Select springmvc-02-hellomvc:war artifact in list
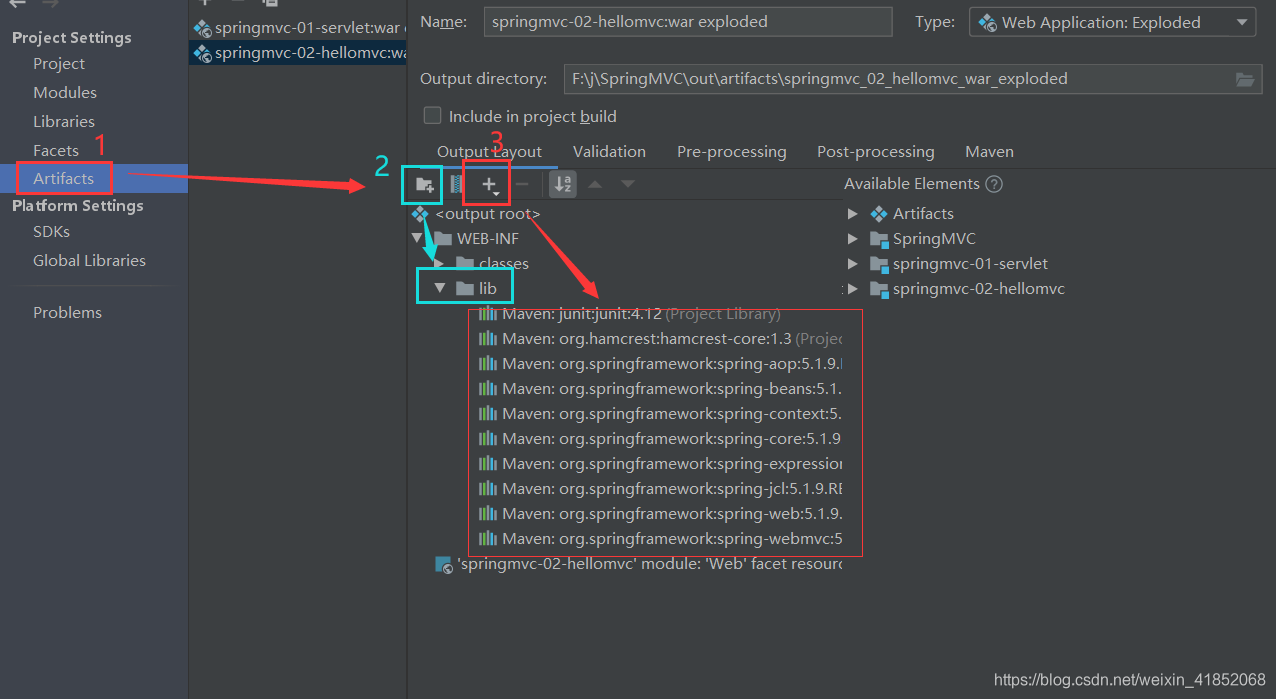This screenshot has height=699, width=1276. click(x=298, y=53)
